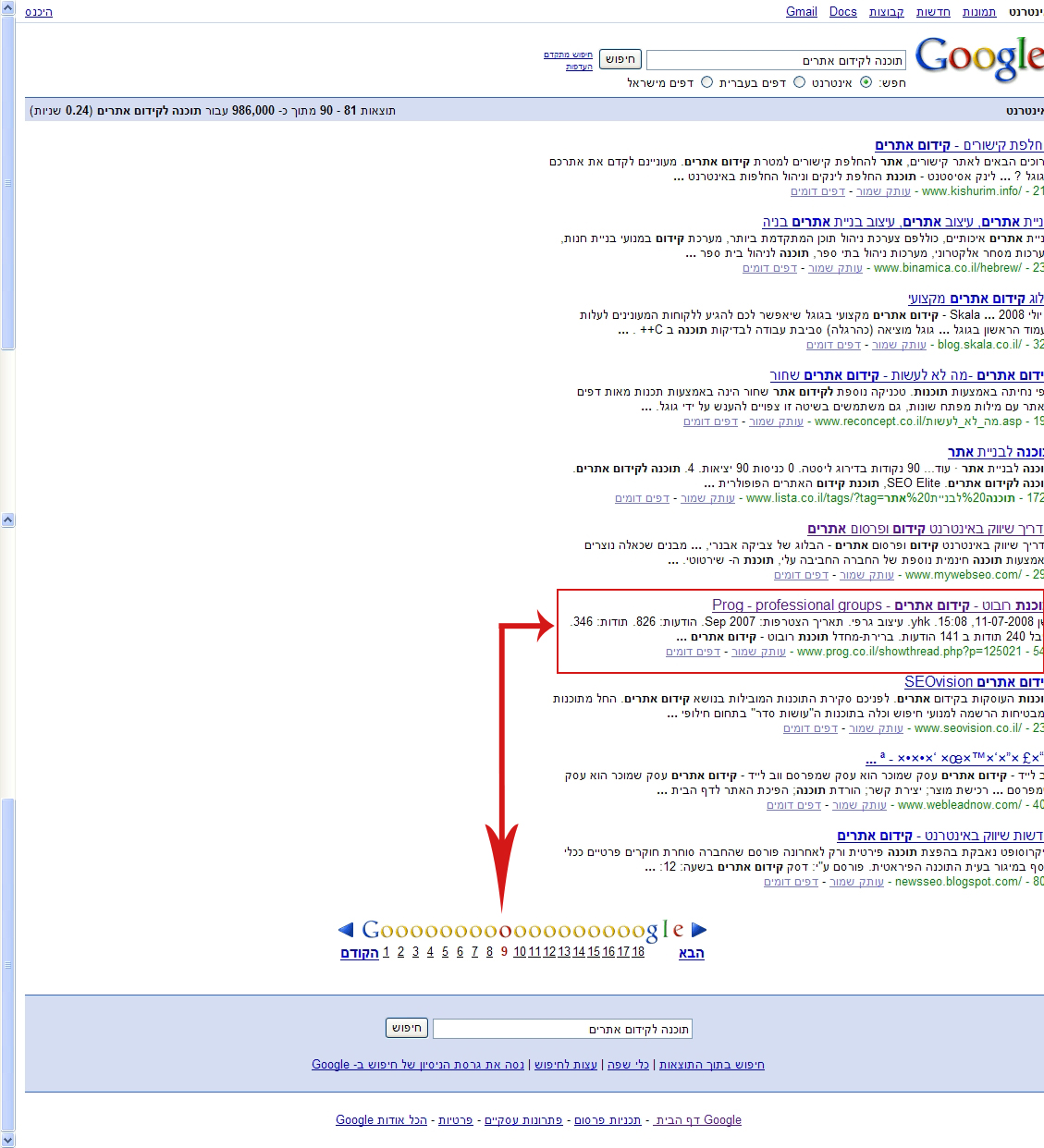Go to the next page via הבא

[692, 953]
